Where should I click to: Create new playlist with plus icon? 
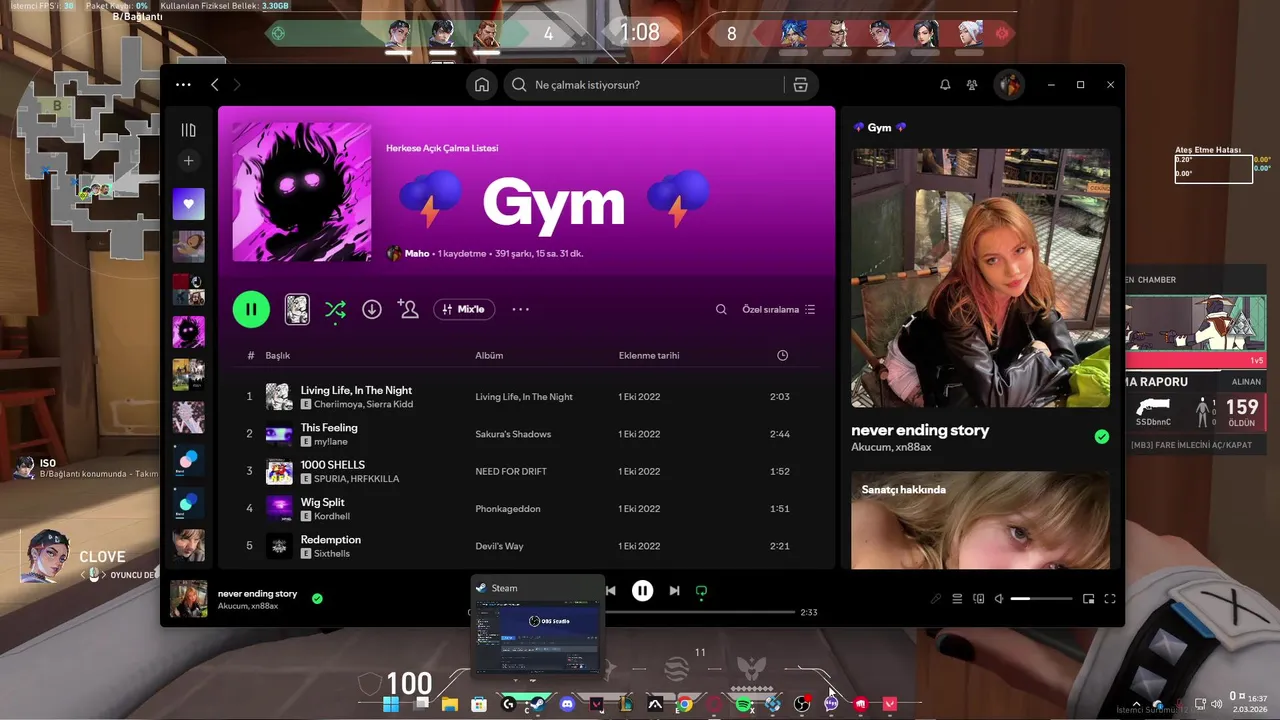[x=188, y=161]
